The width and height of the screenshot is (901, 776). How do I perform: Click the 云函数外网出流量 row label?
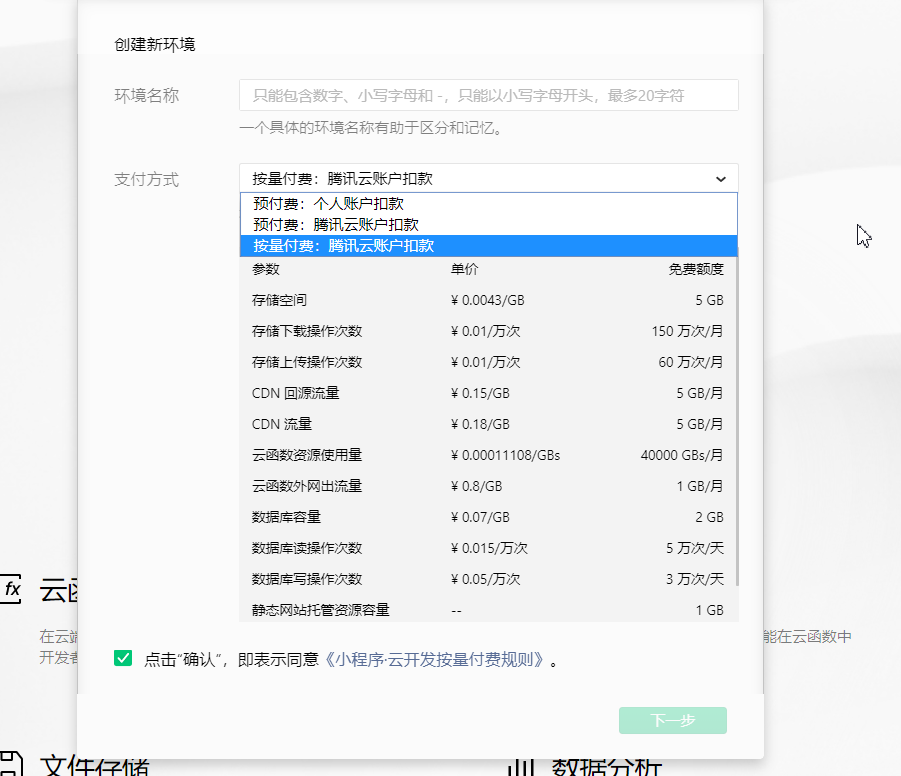tap(307, 486)
